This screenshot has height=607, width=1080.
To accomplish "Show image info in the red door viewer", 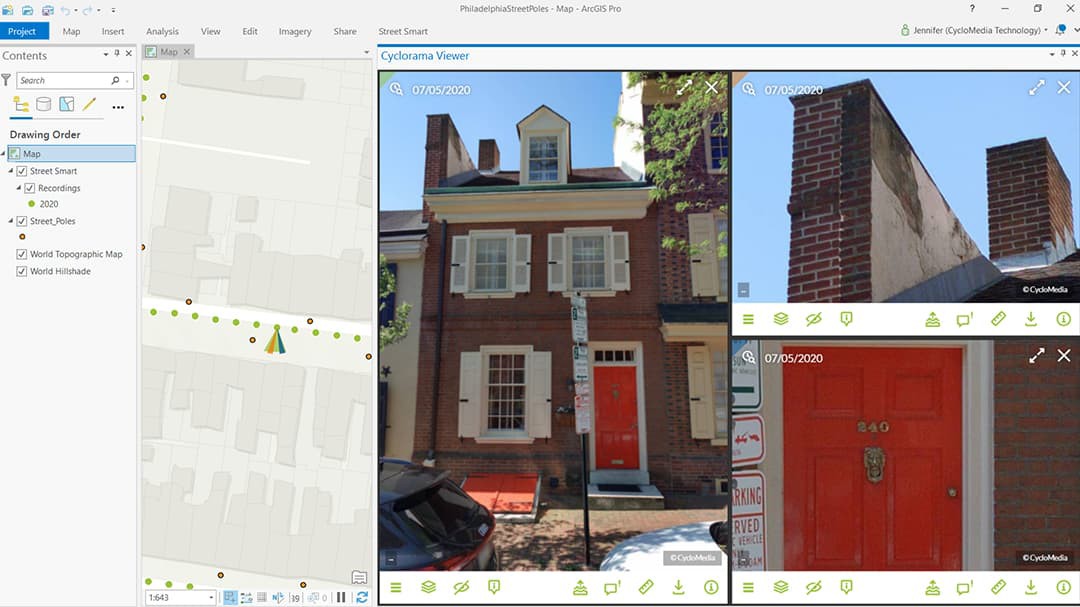I will [1063, 588].
